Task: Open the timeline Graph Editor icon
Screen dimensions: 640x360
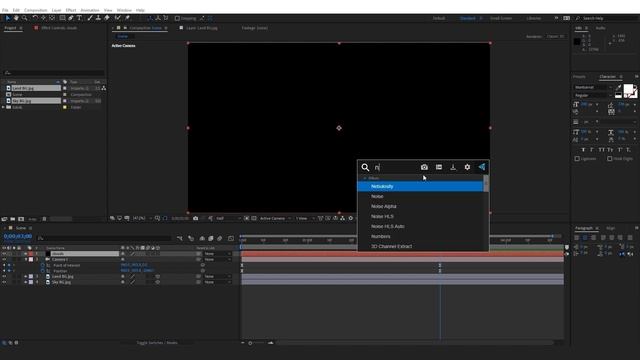Action: (231, 238)
